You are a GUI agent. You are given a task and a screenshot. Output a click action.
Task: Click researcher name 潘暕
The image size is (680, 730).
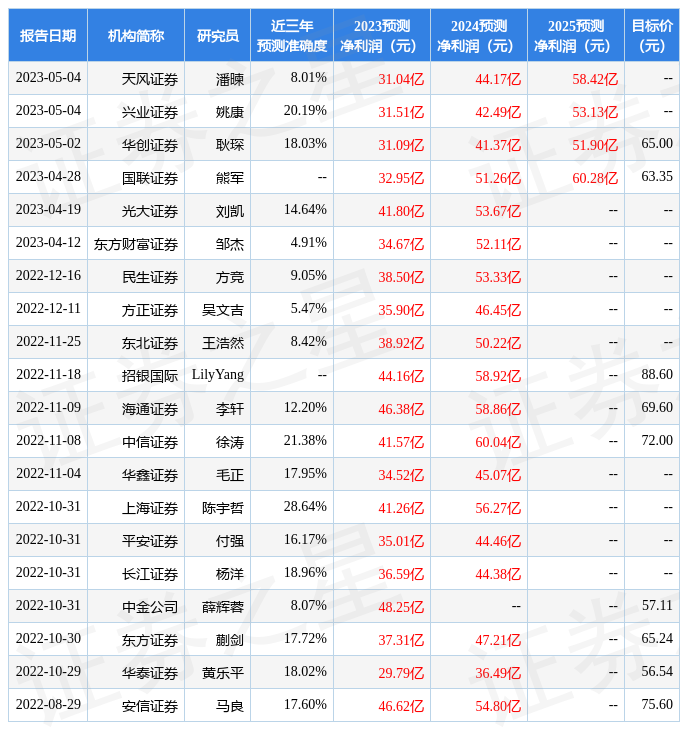point(230,79)
